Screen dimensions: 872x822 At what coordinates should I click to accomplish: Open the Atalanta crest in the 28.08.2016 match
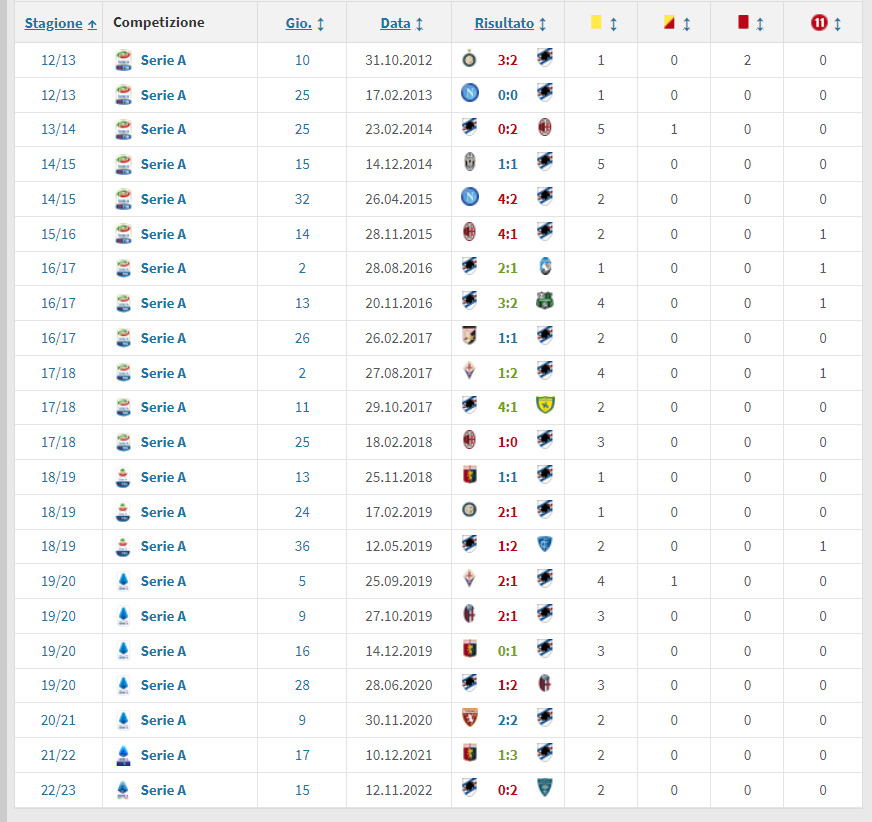click(x=545, y=267)
